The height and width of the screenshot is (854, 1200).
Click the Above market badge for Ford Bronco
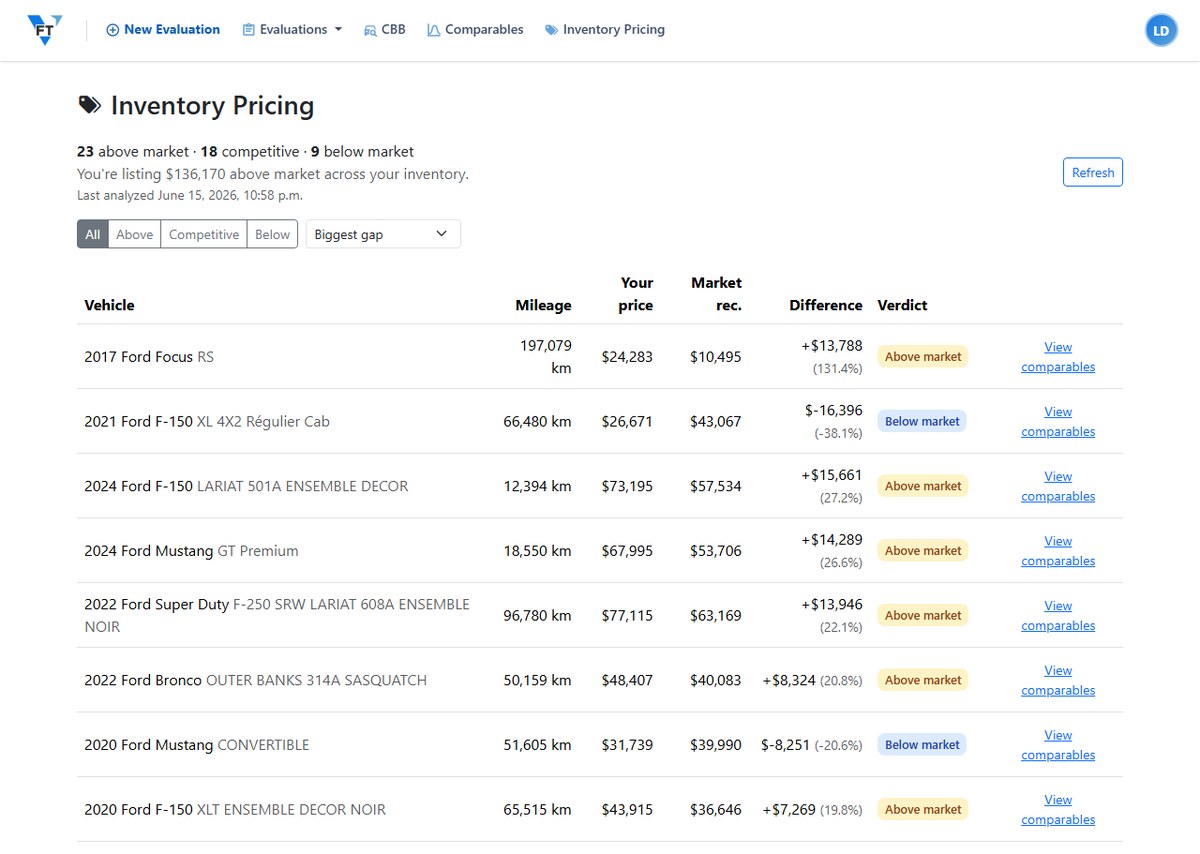click(923, 680)
